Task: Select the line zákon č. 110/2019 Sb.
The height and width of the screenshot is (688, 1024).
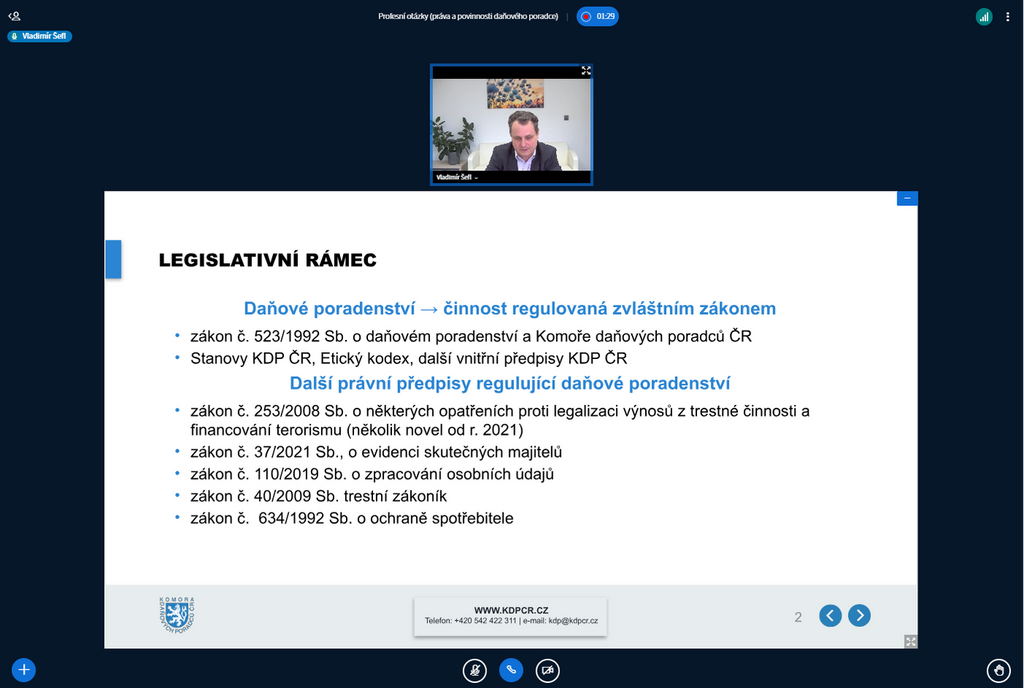Action: 372,475
